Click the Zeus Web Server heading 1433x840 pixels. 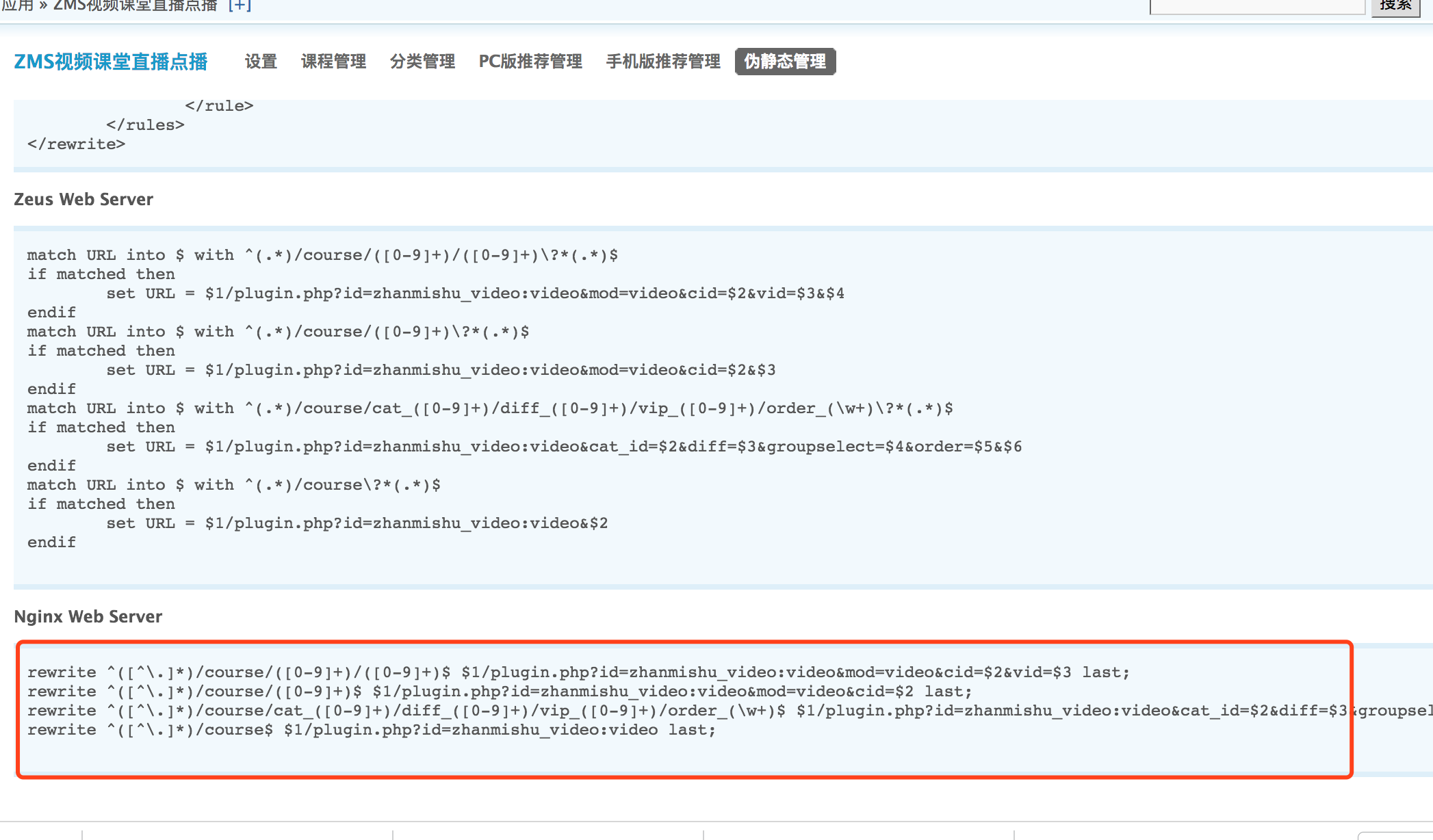[x=83, y=199]
